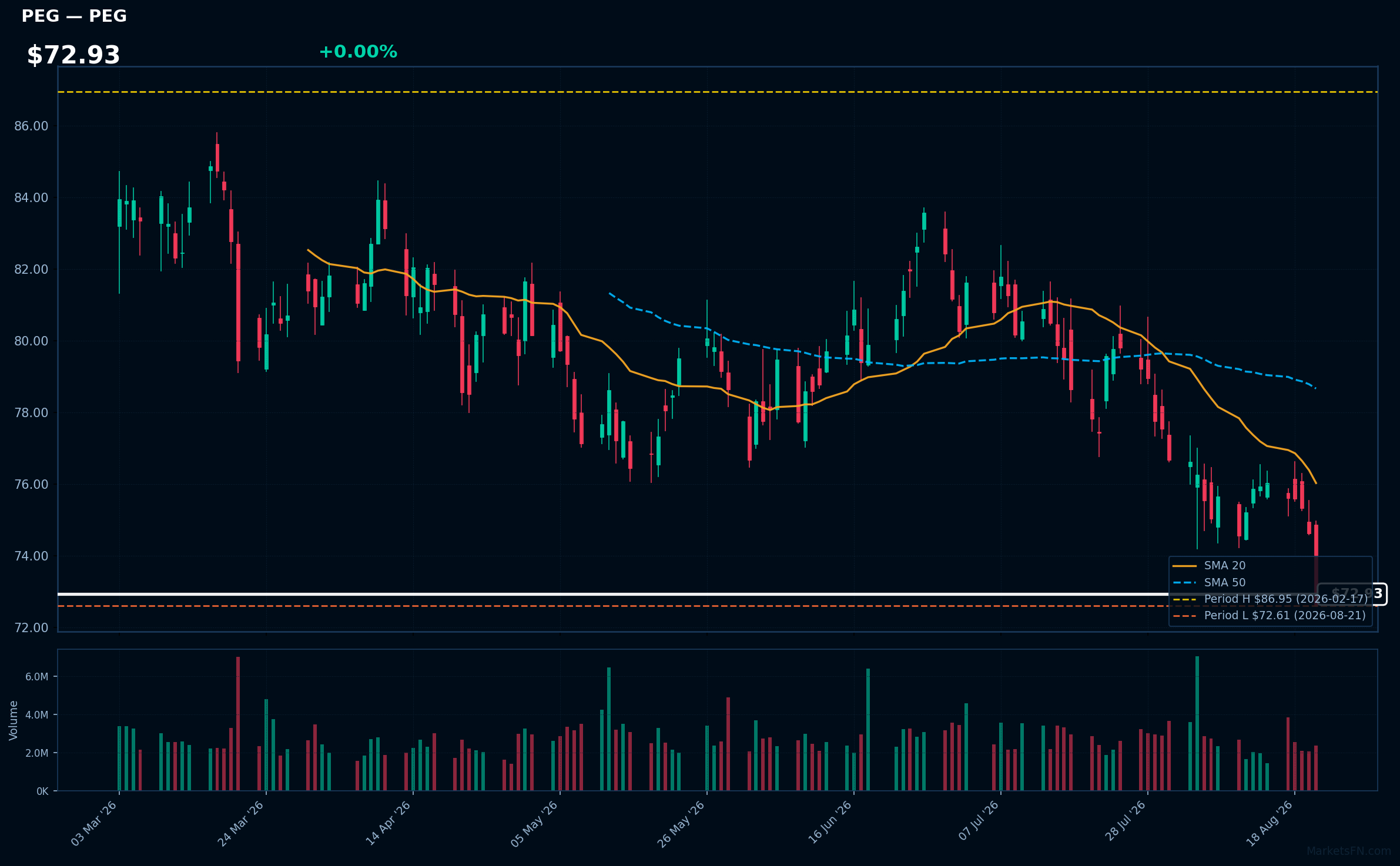Click the large $72.93 price in the header
The image size is (1400, 866).
[73, 55]
